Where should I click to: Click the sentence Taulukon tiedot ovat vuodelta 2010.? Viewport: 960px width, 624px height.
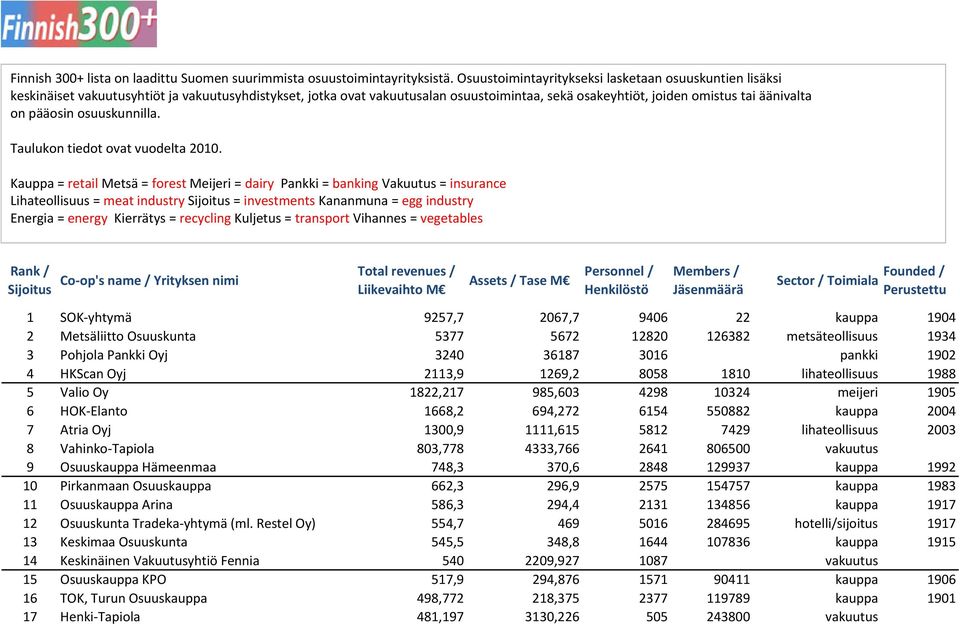tap(116, 148)
